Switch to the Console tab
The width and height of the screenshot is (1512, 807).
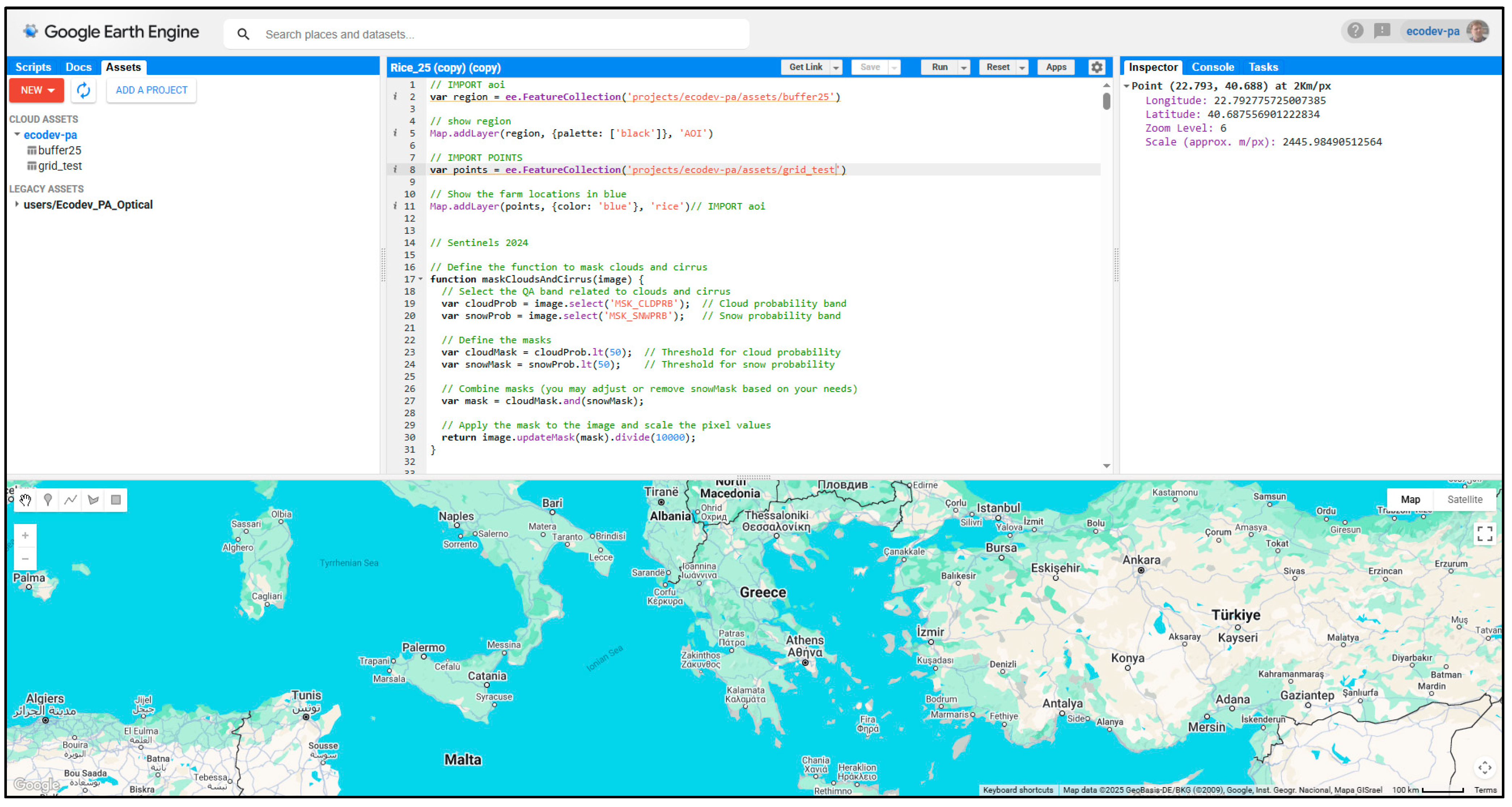click(x=1212, y=67)
